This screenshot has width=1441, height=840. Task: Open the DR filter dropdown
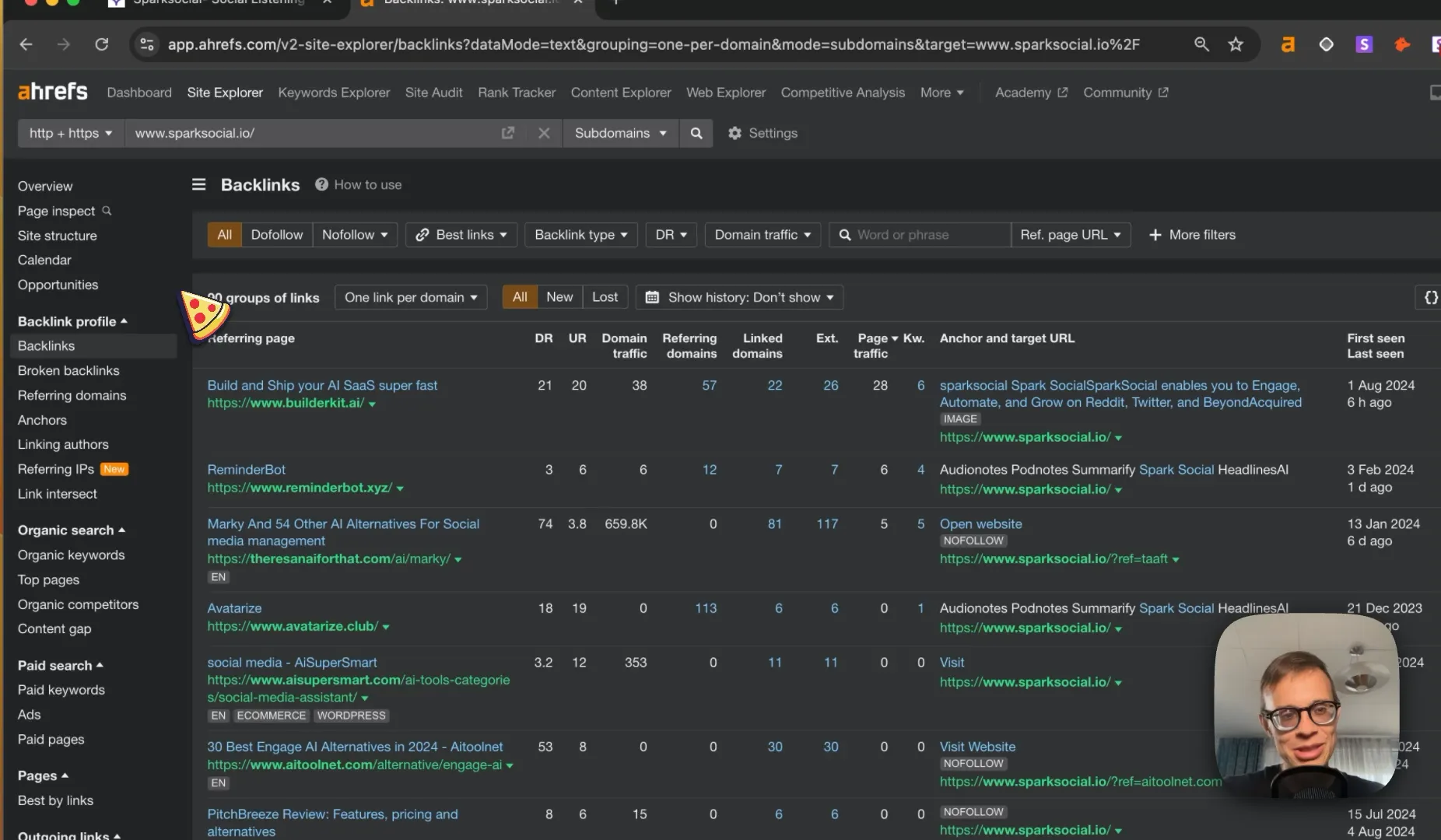click(671, 235)
